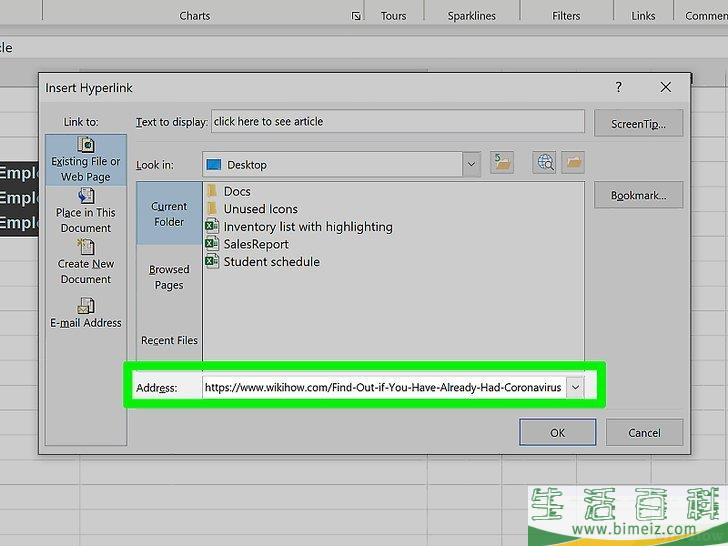728x546 pixels.
Task: Click the Browse the Web icon
Action: pos(544,163)
